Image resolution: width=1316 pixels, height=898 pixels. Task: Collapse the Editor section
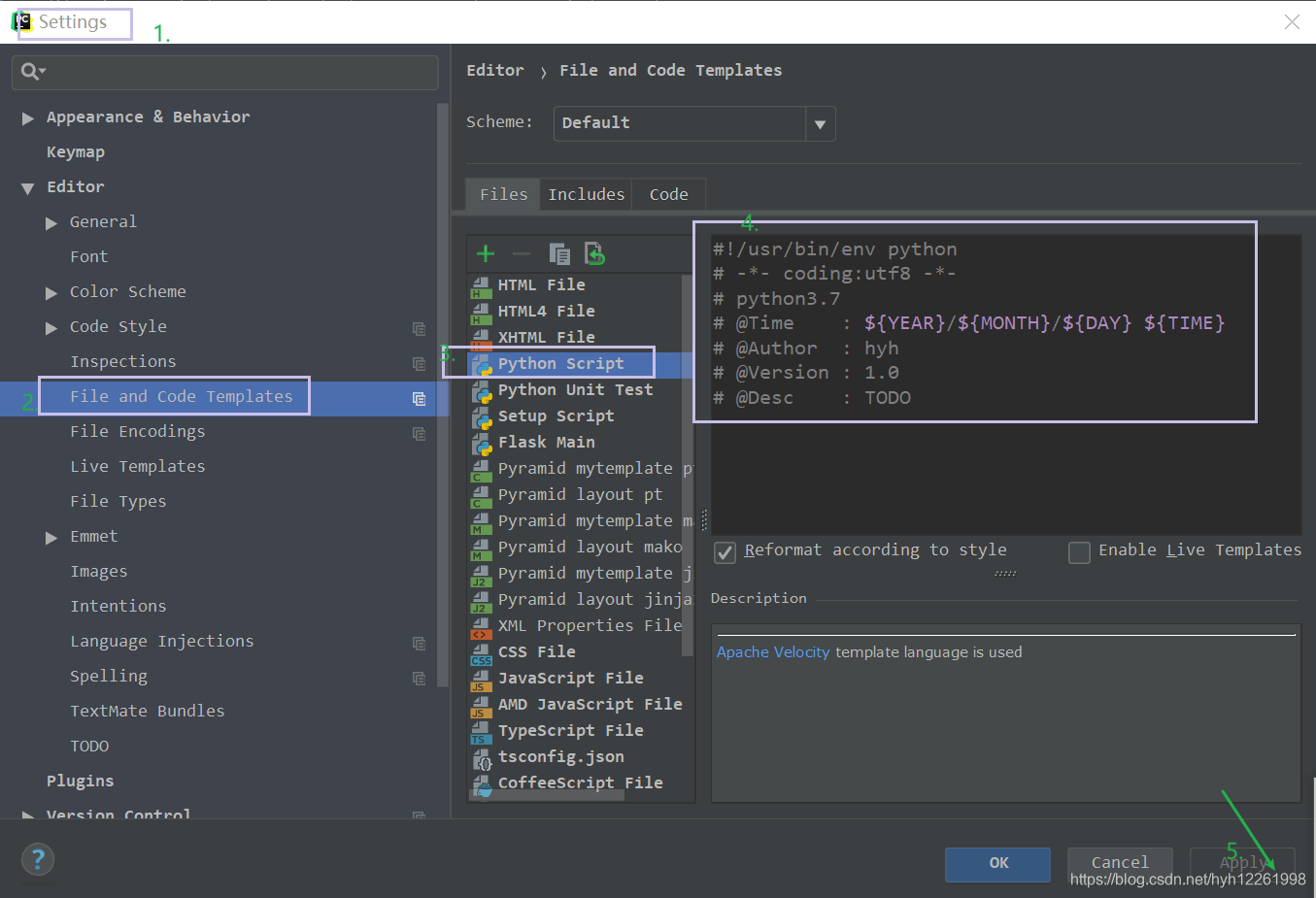click(28, 188)
